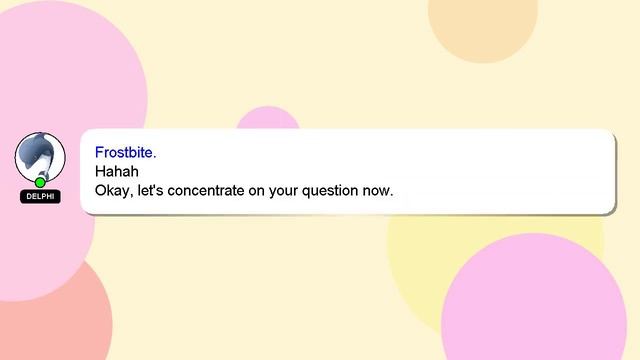Select the Hahah message line

coord(117,171)
